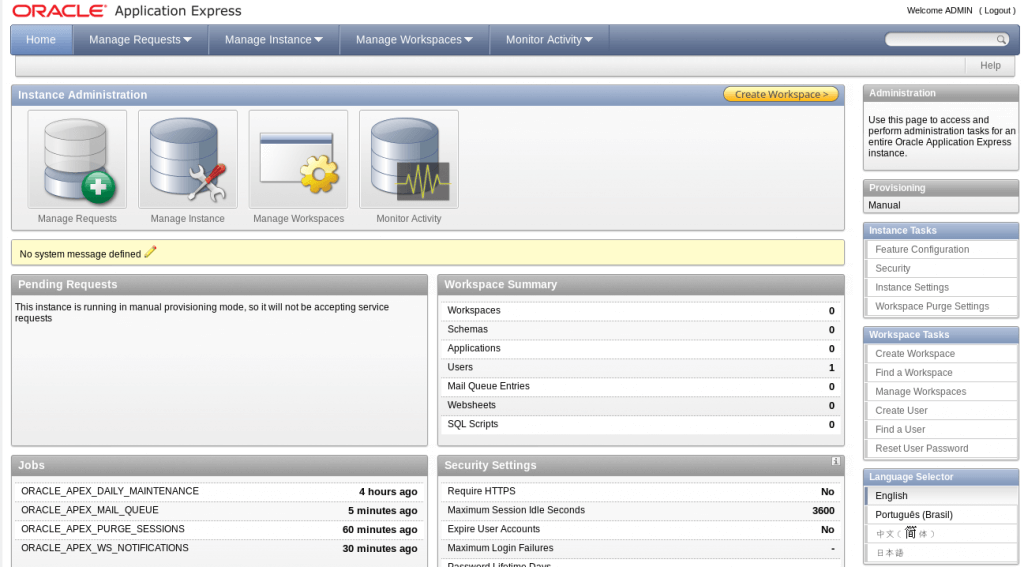Click the Workspaces summary row
Image resolution: width=1024 pixels, height=567 pixels.
(641, 310)
